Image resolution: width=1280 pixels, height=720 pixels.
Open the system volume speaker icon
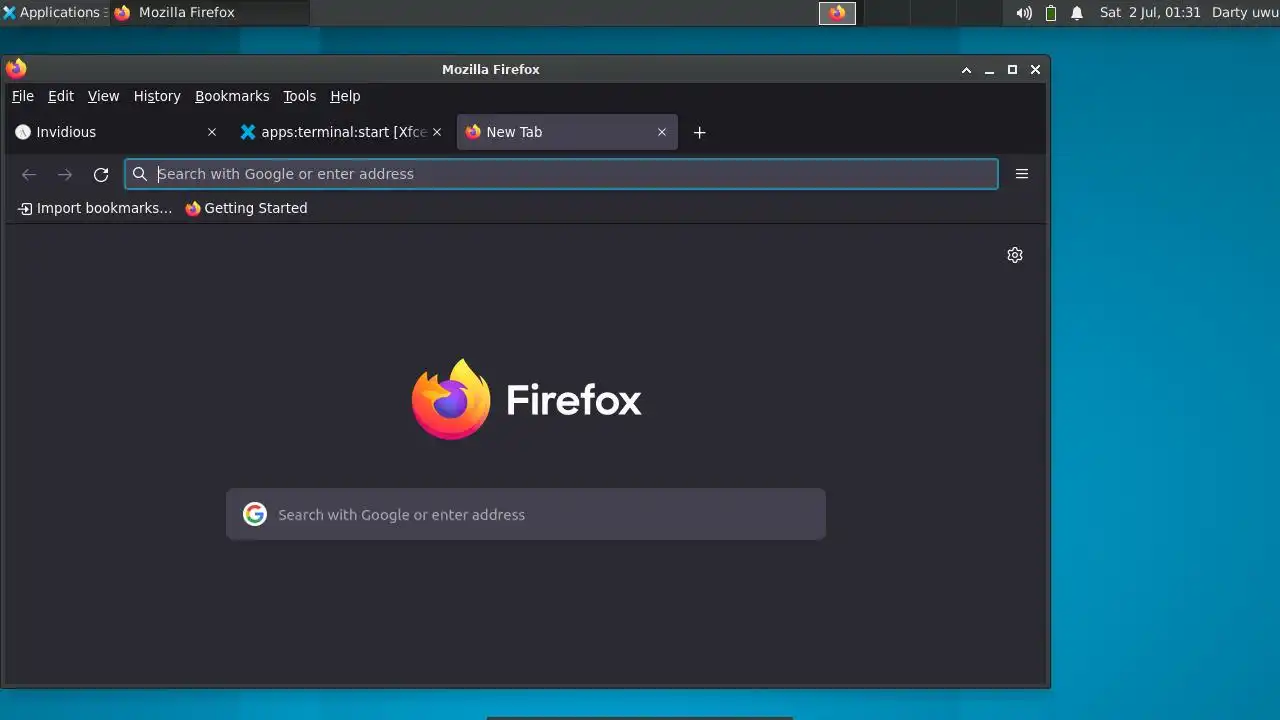1024,13
